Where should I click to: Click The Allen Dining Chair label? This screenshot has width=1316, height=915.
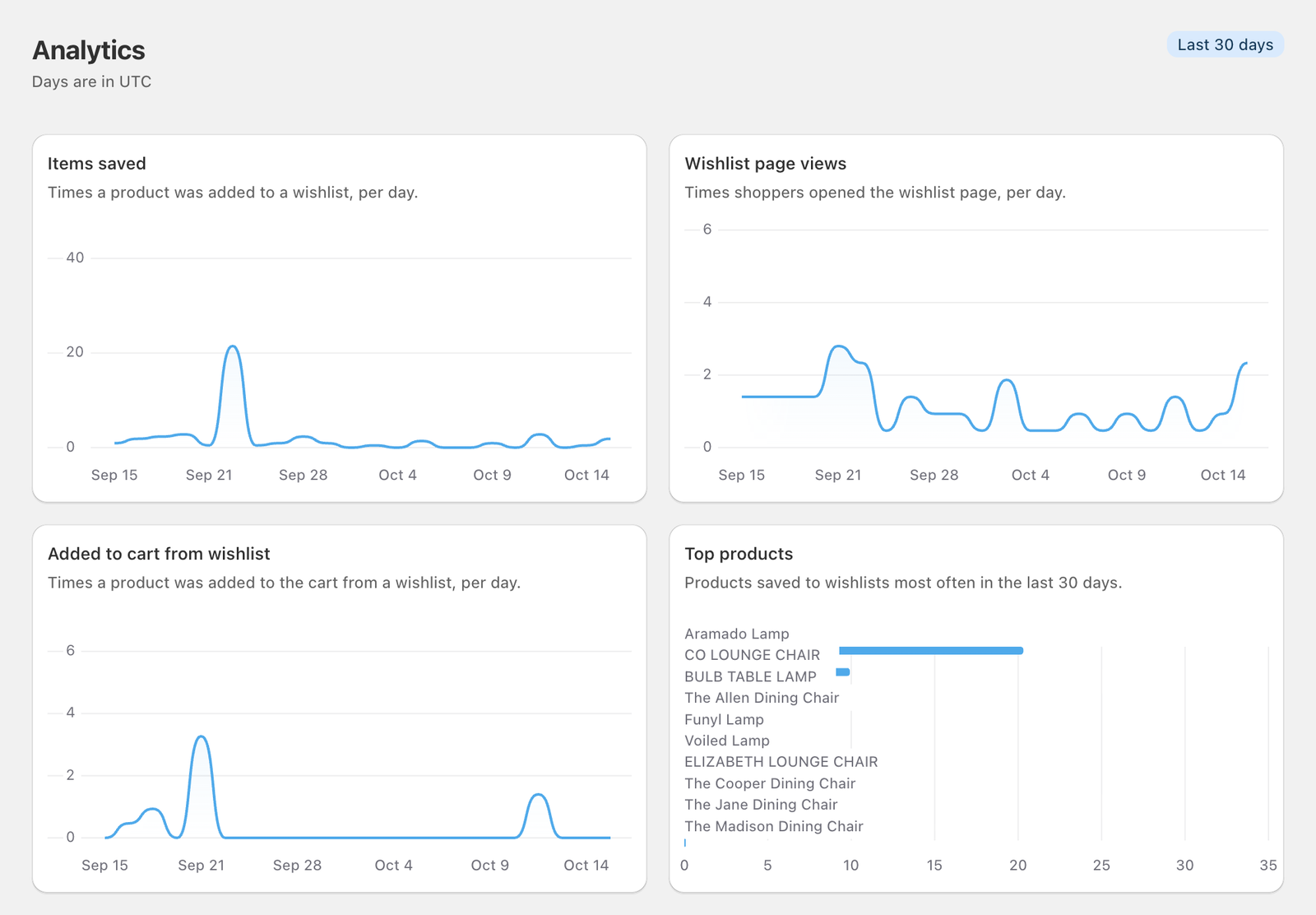pos(762,698)
